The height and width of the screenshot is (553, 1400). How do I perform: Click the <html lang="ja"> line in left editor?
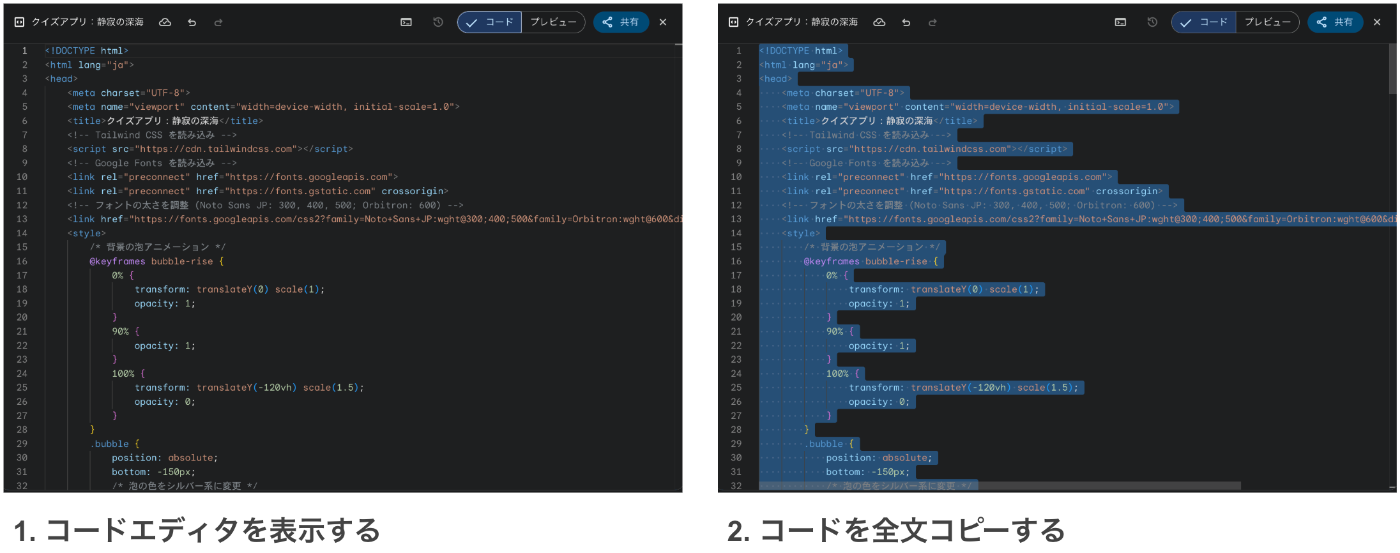(92, 64)
